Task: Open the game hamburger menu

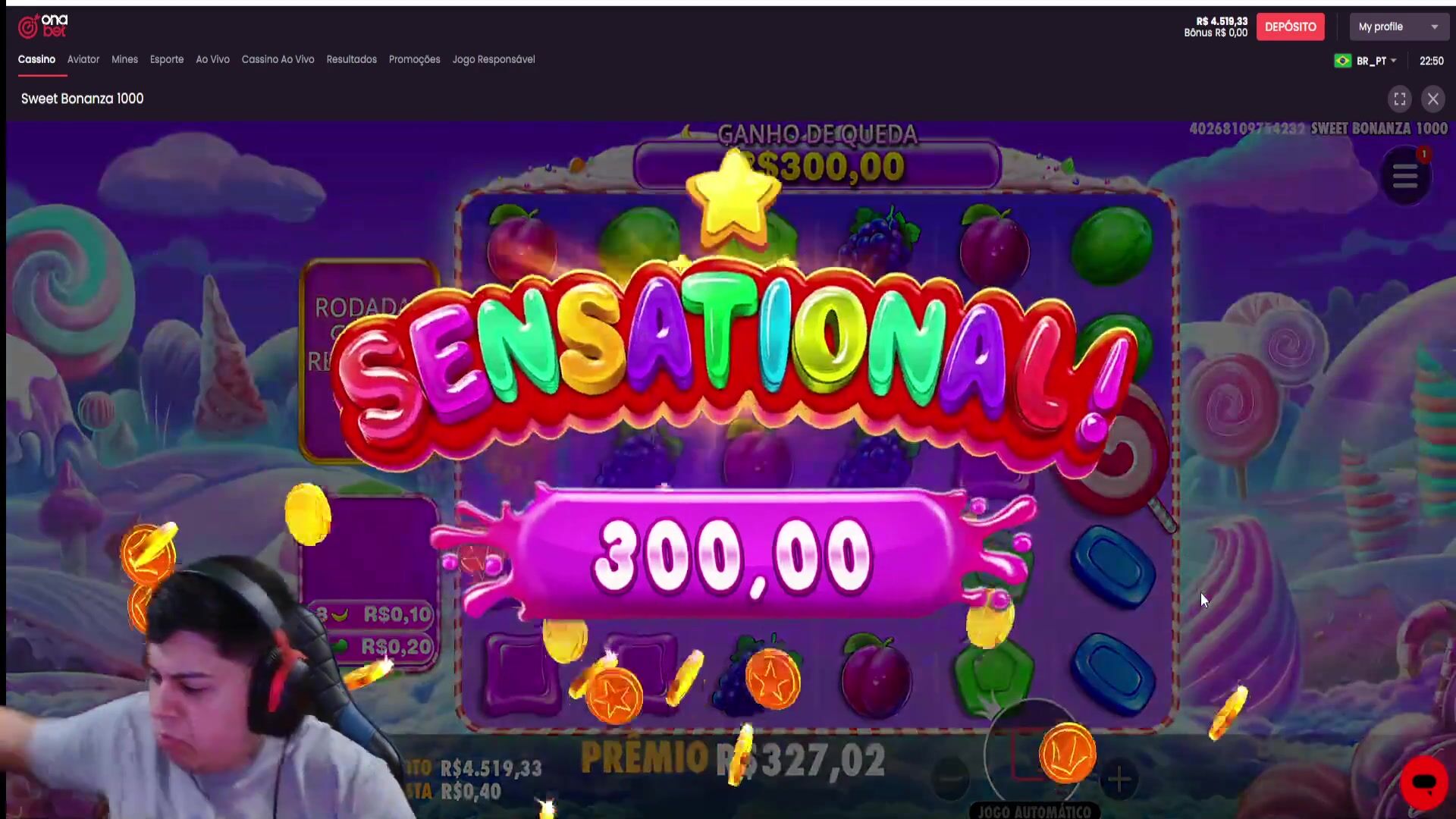Action: click(x=1405, y=176)
